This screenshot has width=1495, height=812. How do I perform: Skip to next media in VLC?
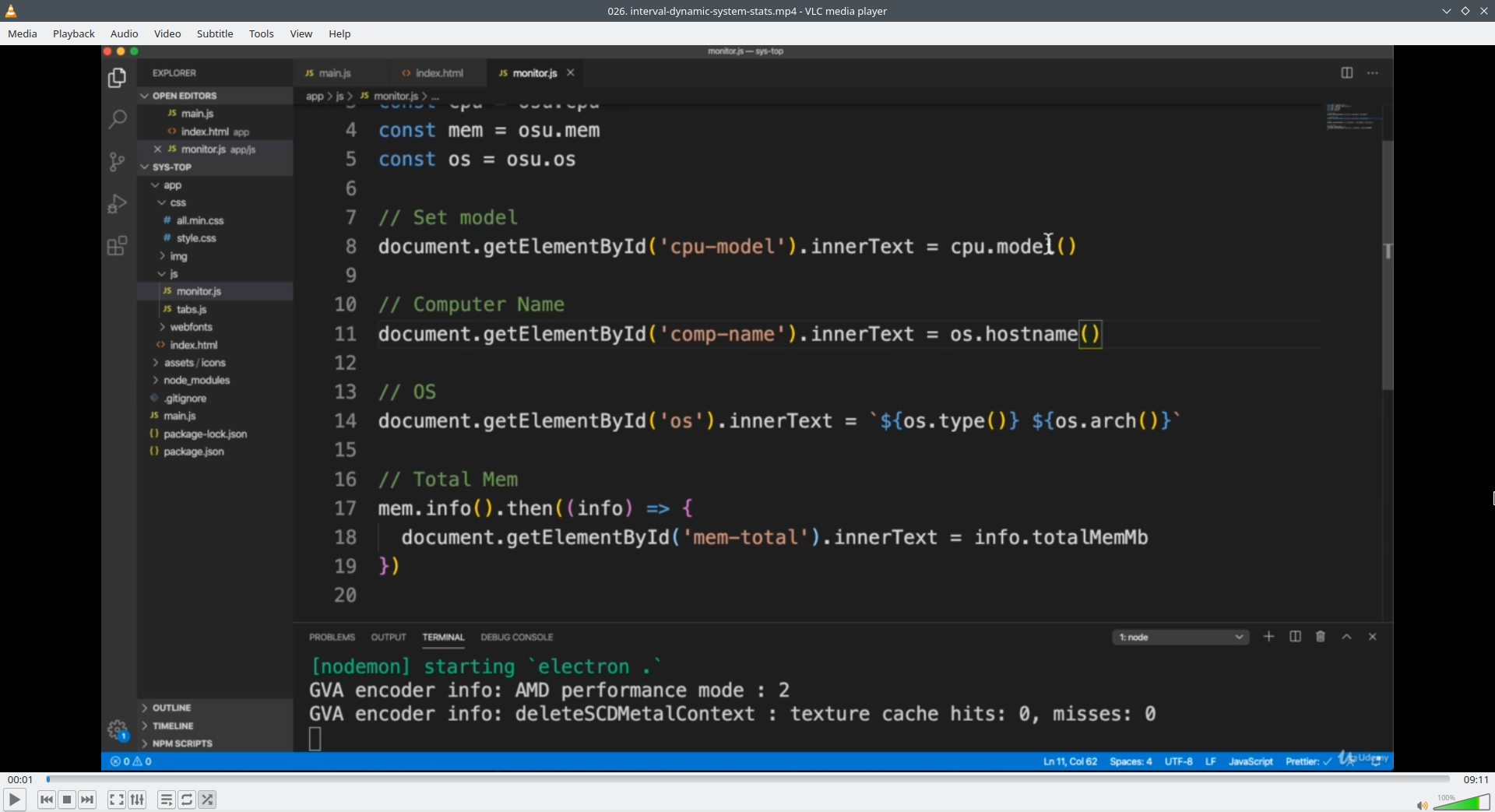[x=87, y=800]
